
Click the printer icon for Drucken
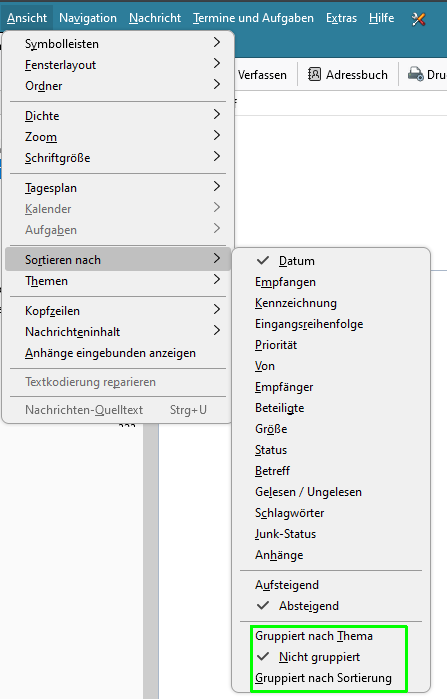point(415,74)
